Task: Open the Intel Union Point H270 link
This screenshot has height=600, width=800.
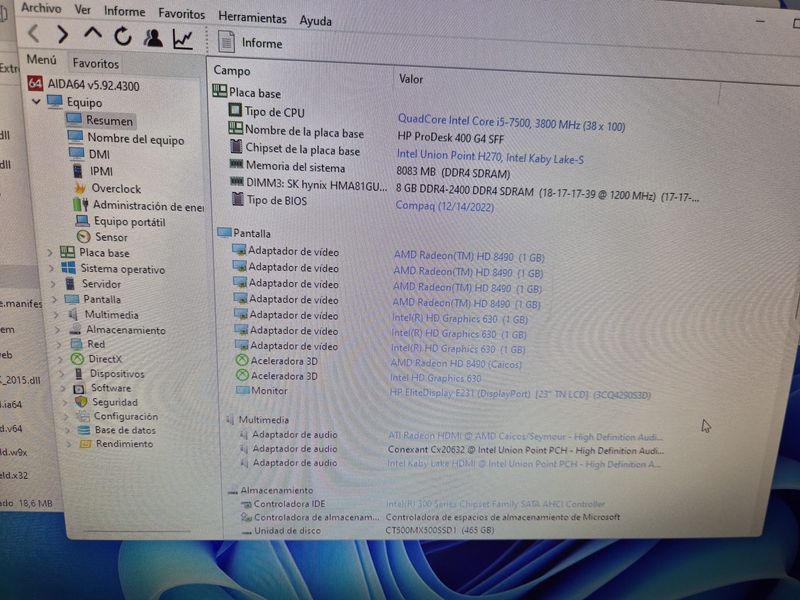Action: pos(490,157)
